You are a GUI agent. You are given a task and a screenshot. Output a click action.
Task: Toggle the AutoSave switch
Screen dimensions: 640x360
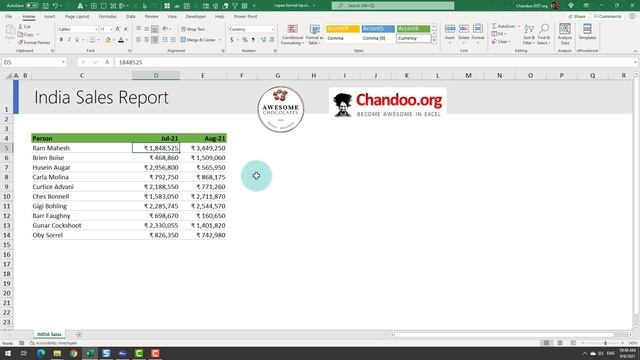[32, 6]
